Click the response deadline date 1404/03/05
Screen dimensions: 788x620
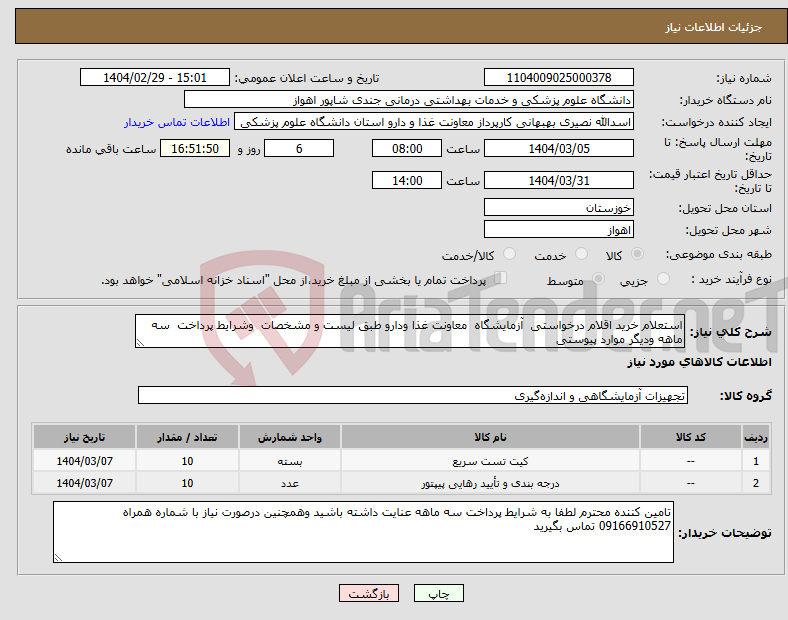[558, 149]
